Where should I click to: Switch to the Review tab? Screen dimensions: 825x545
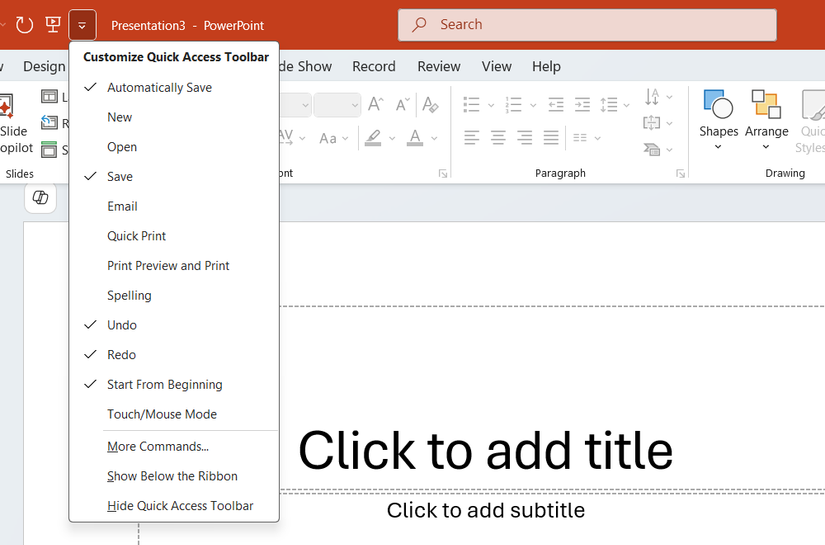pyautogui.click(x=439, y=66)
